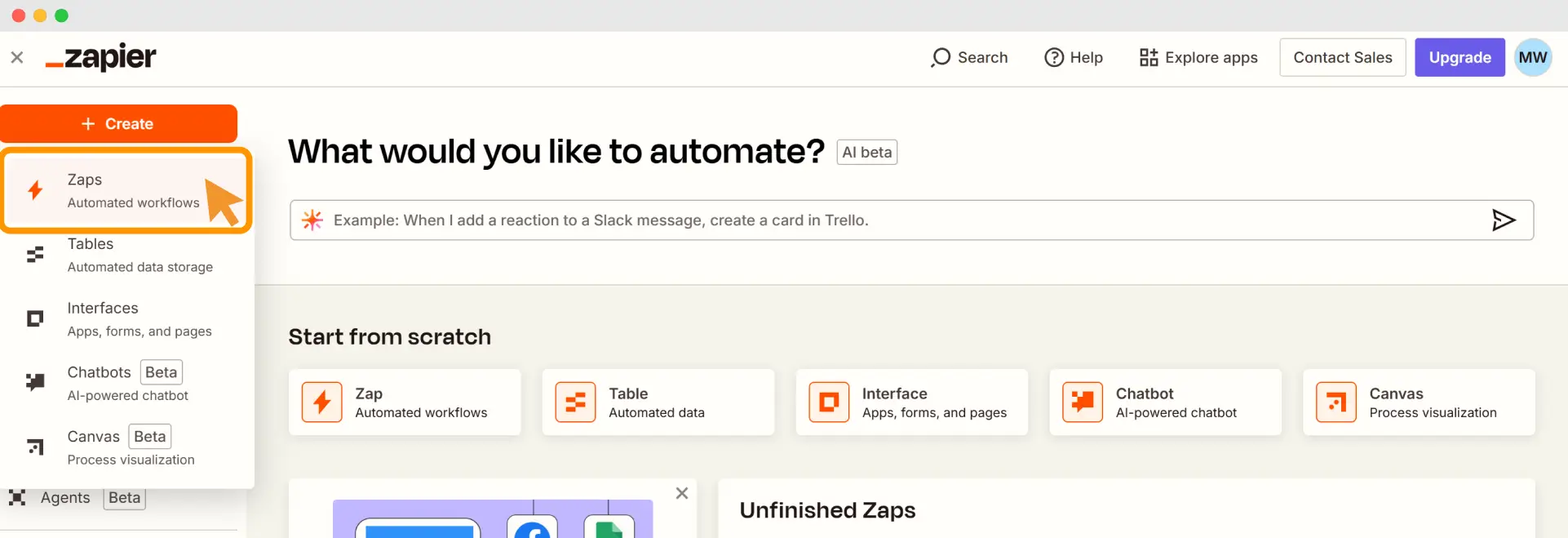Start a Table from scratch card
This screenshot has width=1568, height=538.
click(x=658, y=402)
